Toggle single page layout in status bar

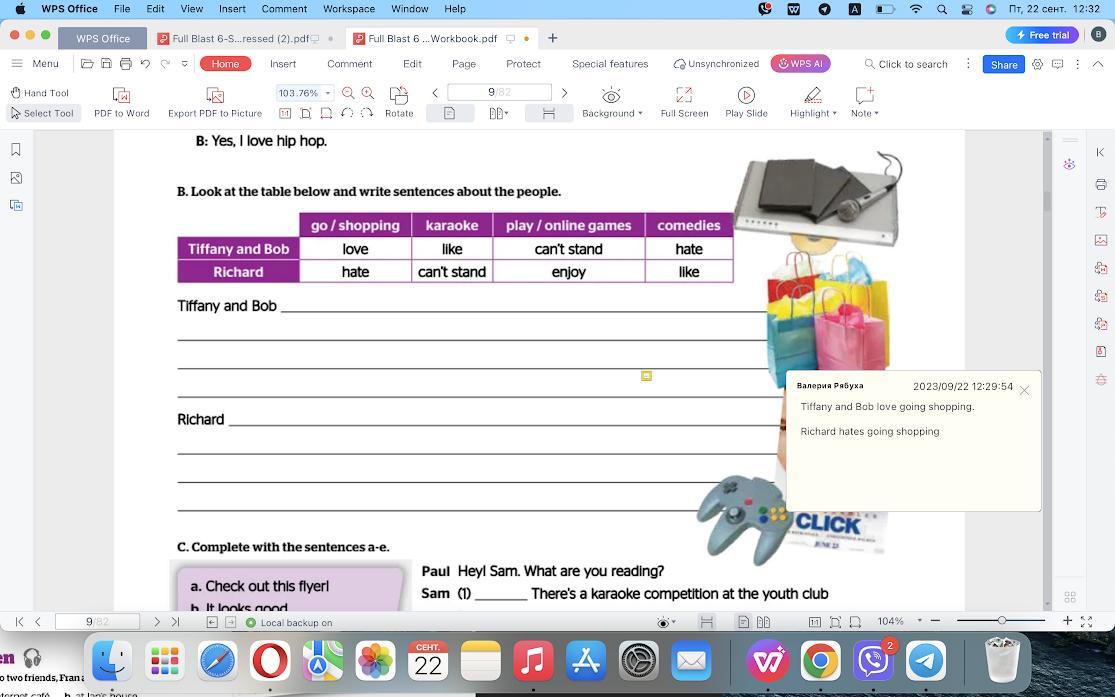743,622
